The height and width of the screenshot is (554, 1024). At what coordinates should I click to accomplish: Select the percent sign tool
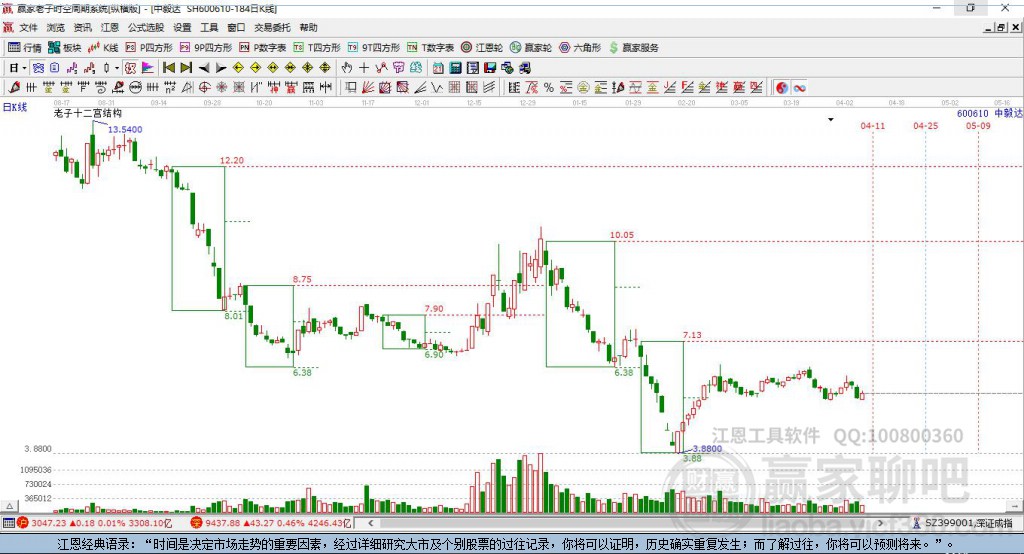(549, 88)
